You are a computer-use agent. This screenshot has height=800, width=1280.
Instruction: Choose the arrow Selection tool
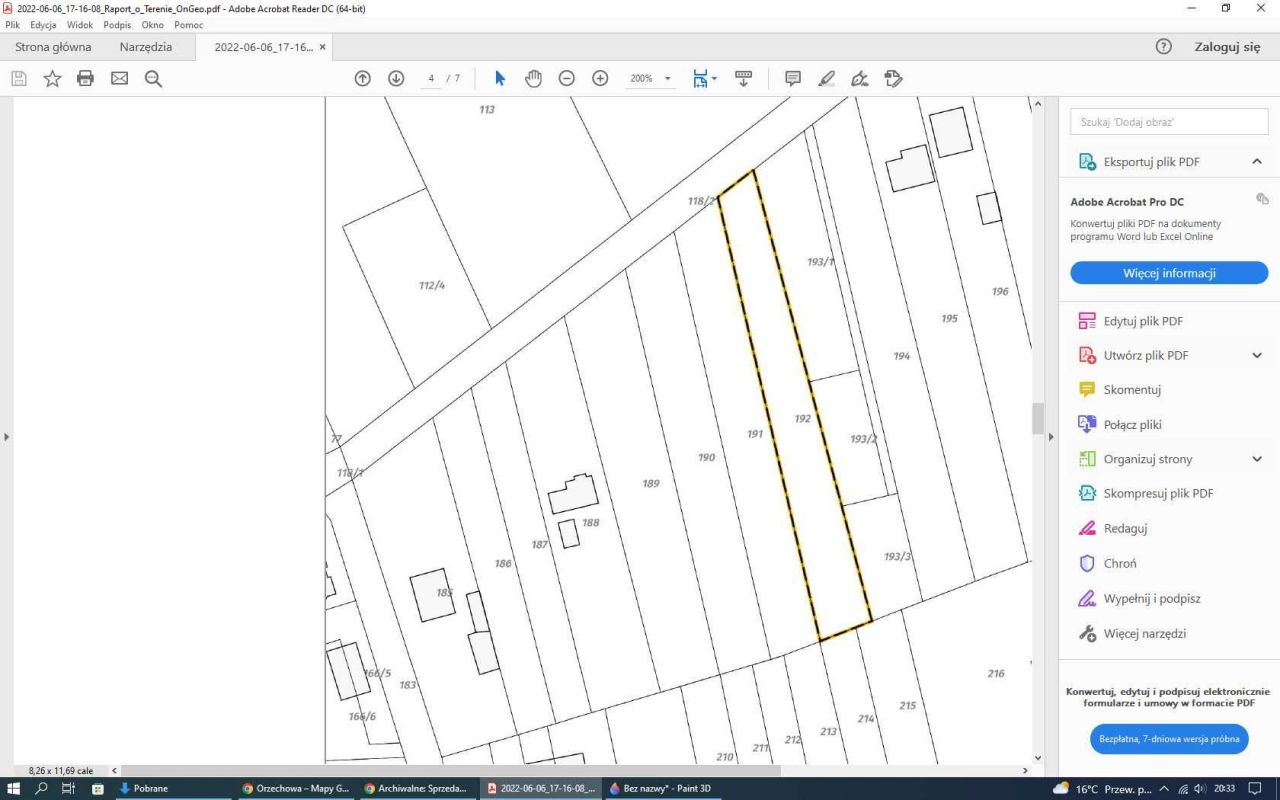[500, 78]
